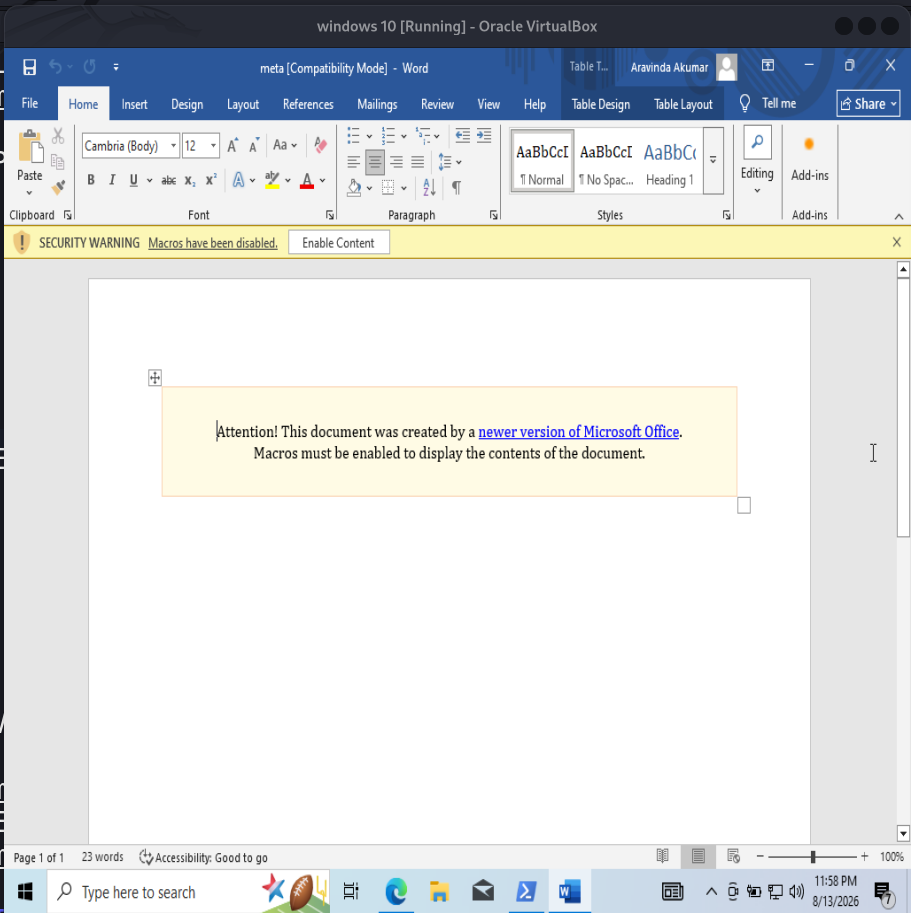The width and height of the screenshot is (911, 913).
Task: Apply subscript formatting
Action: point(190,181)
